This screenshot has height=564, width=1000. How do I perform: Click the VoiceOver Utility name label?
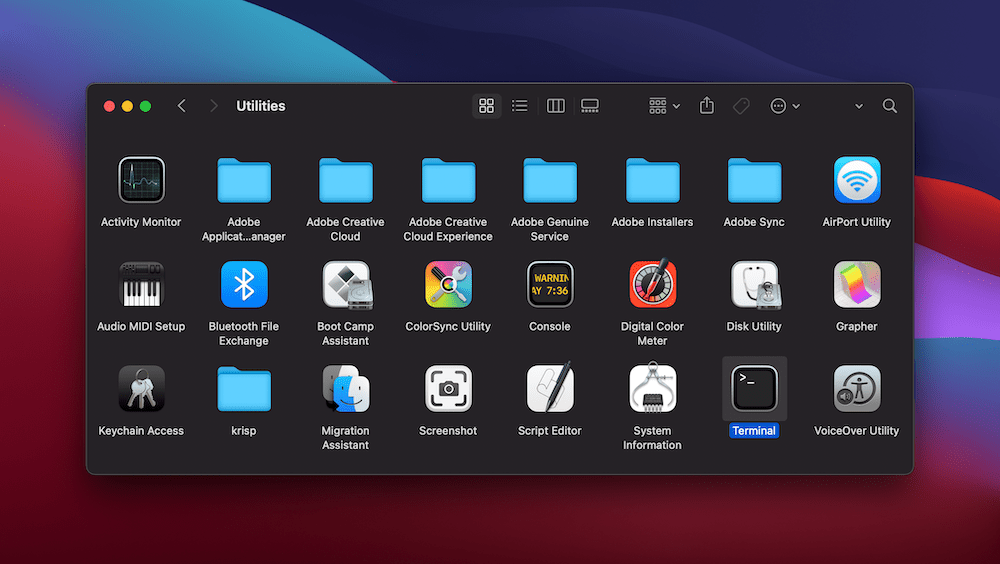857,431
